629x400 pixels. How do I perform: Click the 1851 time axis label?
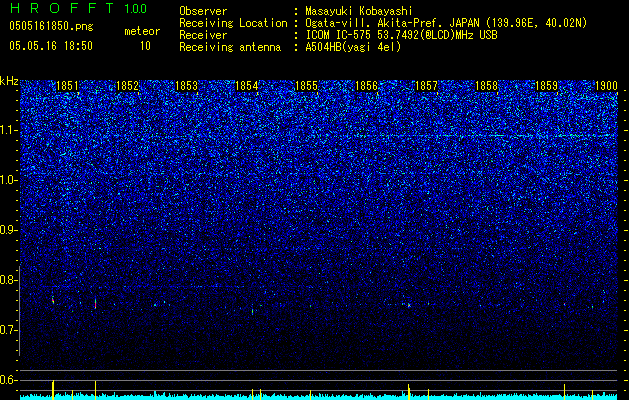click(x=67, y=86)
